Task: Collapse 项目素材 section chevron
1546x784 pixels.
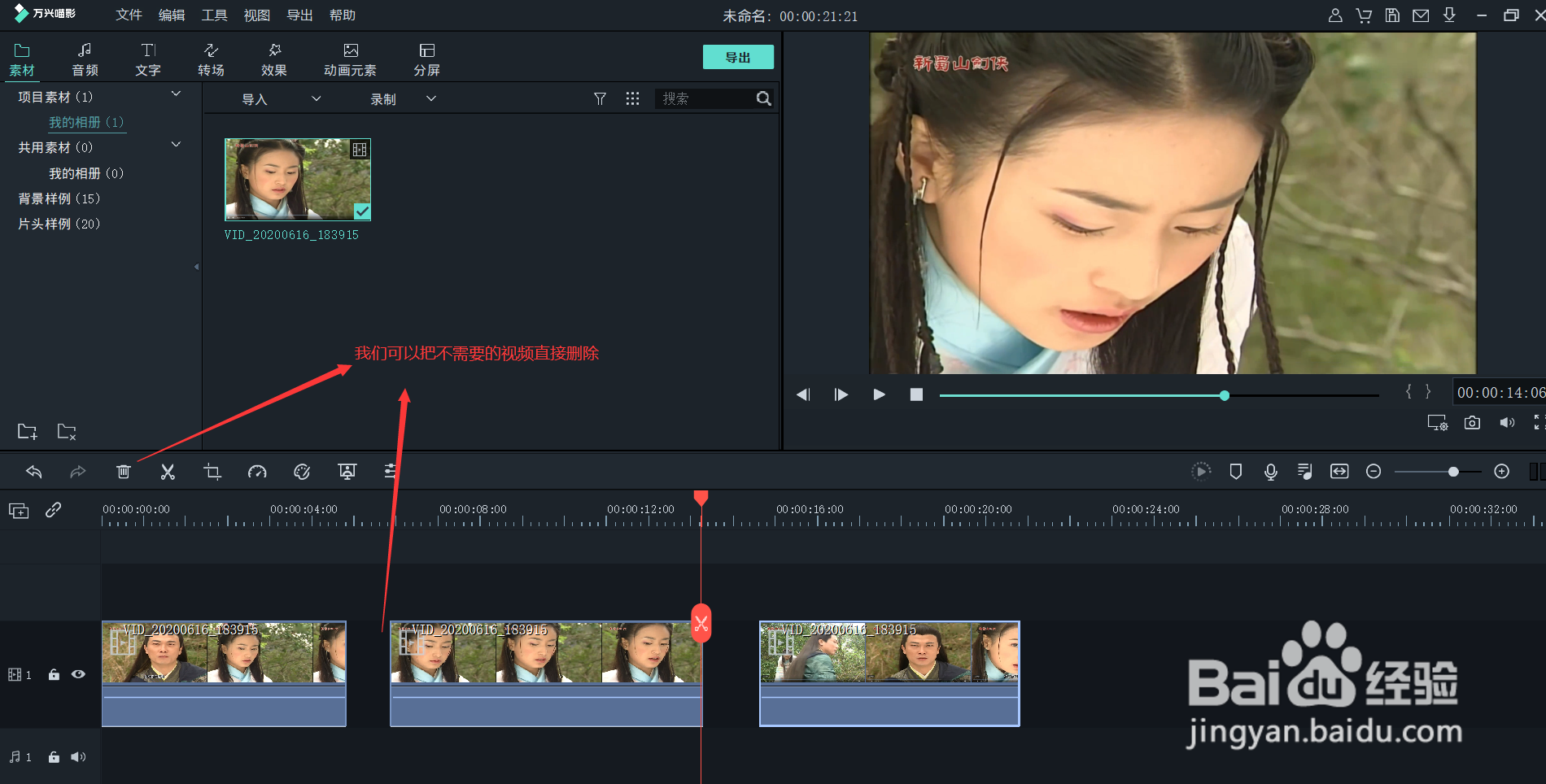Action: point(176,94)
